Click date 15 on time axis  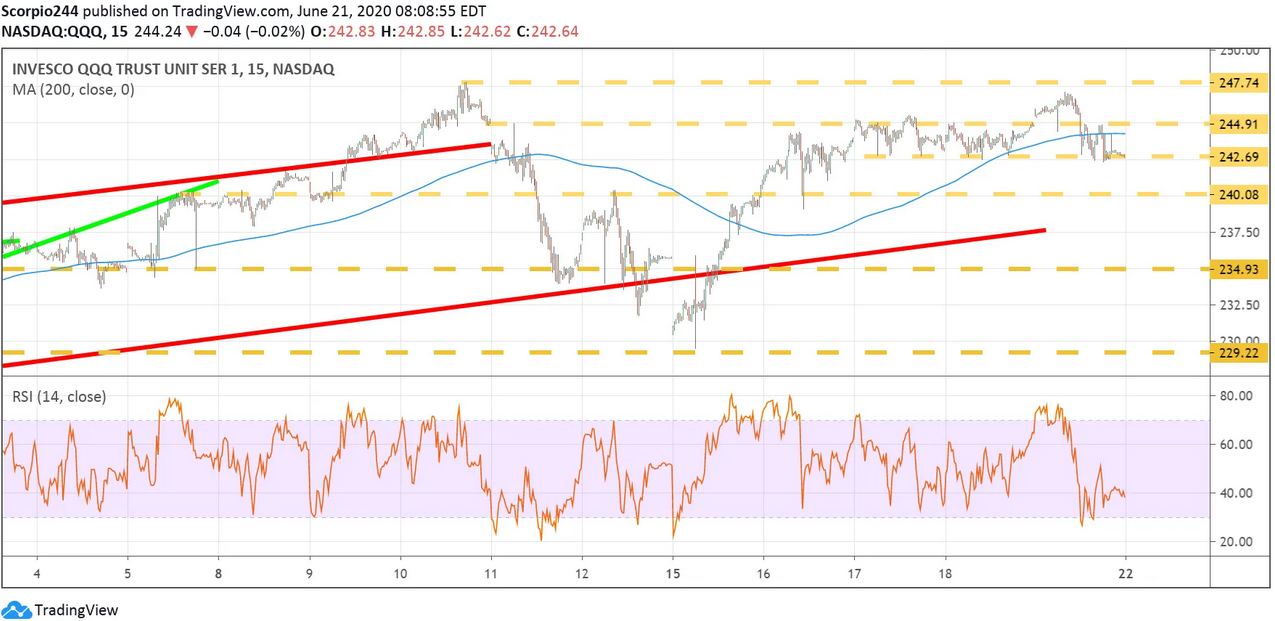click(x=673, y=572)
